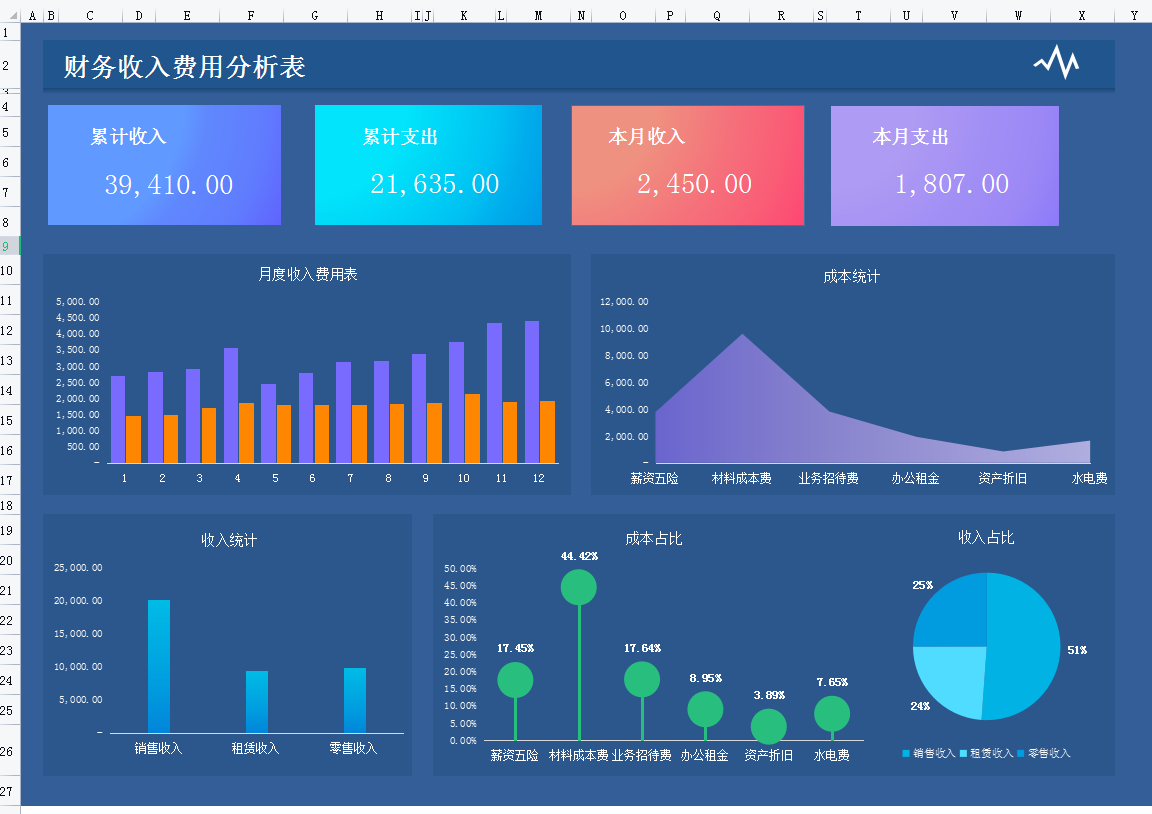
Task: Select the 本月支出 summary card
Action: [944, 165]
